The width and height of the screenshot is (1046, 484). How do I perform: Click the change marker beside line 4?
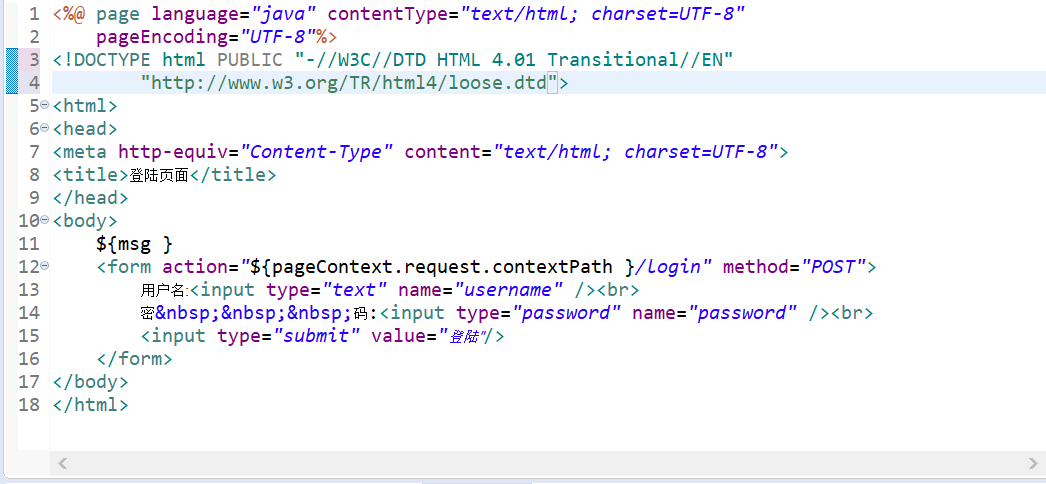(11, 83)
